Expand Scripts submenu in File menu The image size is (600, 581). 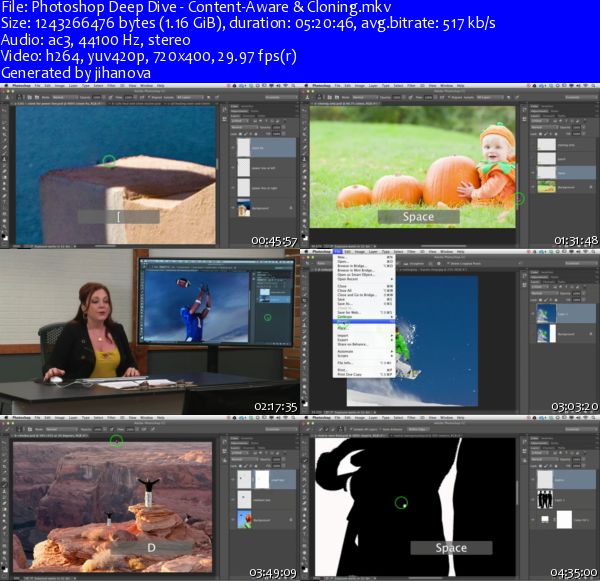tap(364, 356)
